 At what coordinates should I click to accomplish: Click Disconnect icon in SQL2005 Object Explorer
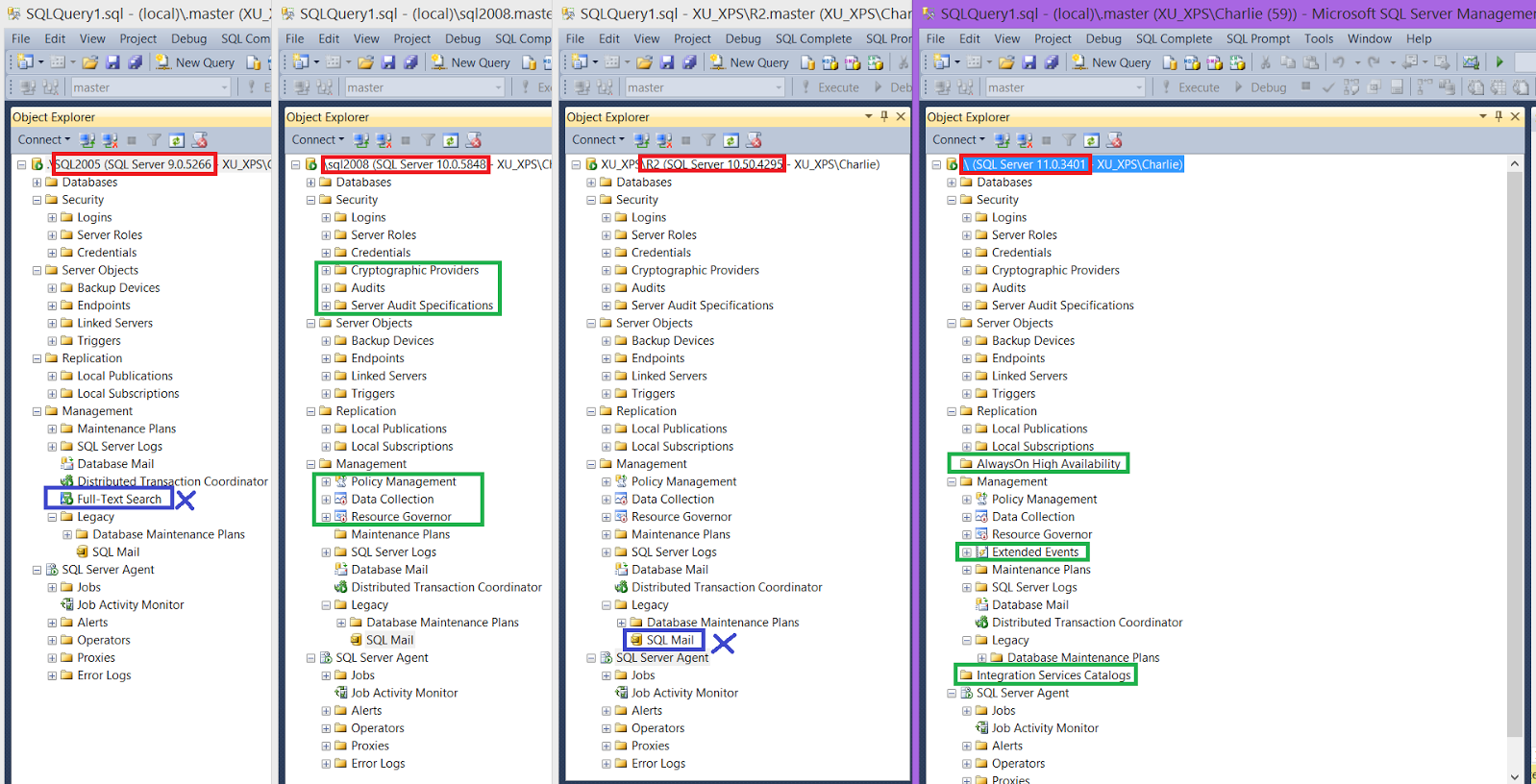pos(110,140)
